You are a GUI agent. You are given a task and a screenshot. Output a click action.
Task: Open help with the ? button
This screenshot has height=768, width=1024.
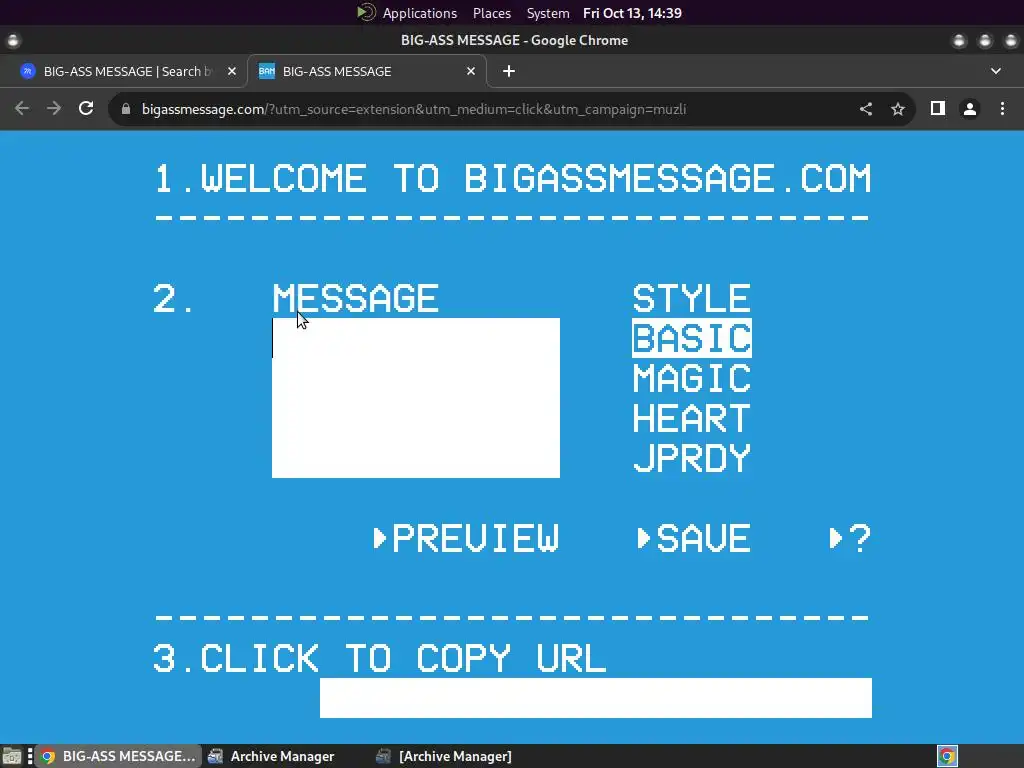(850, 538)
